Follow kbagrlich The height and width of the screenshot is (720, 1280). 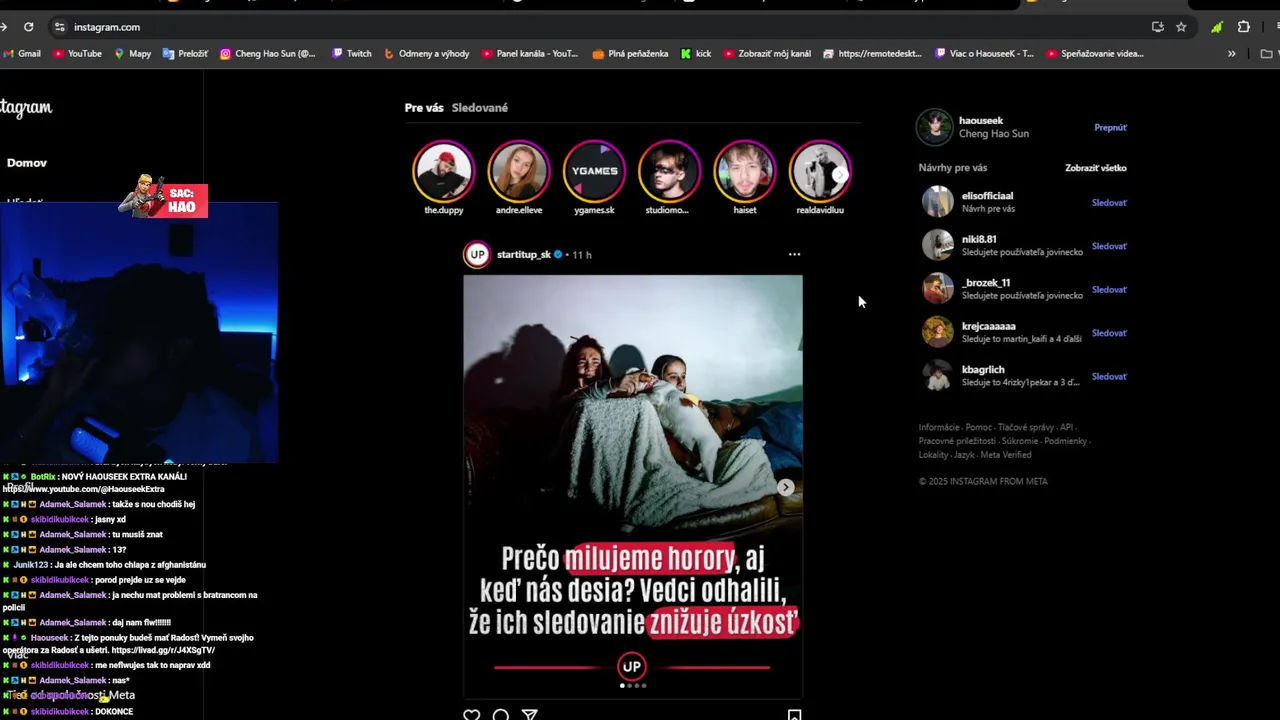(1109, 377)
